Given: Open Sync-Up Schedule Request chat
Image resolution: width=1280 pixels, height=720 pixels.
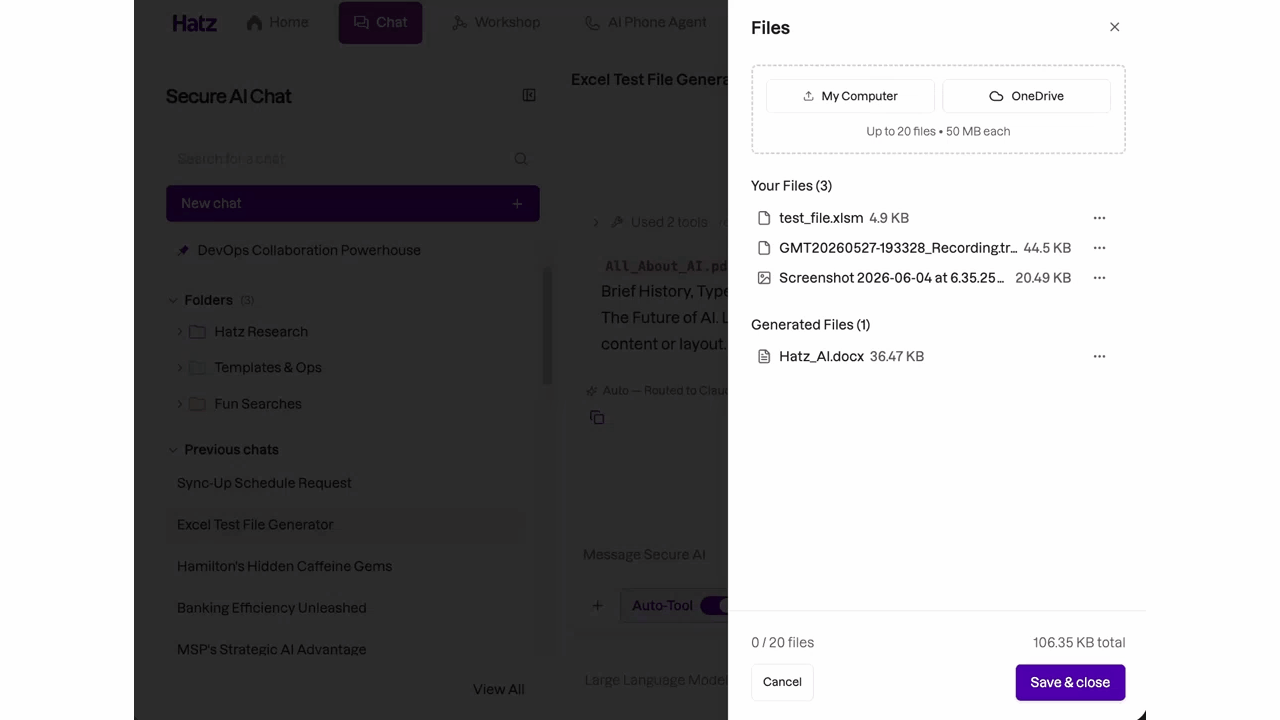Looking at the screenshot, I should (264, 483).
